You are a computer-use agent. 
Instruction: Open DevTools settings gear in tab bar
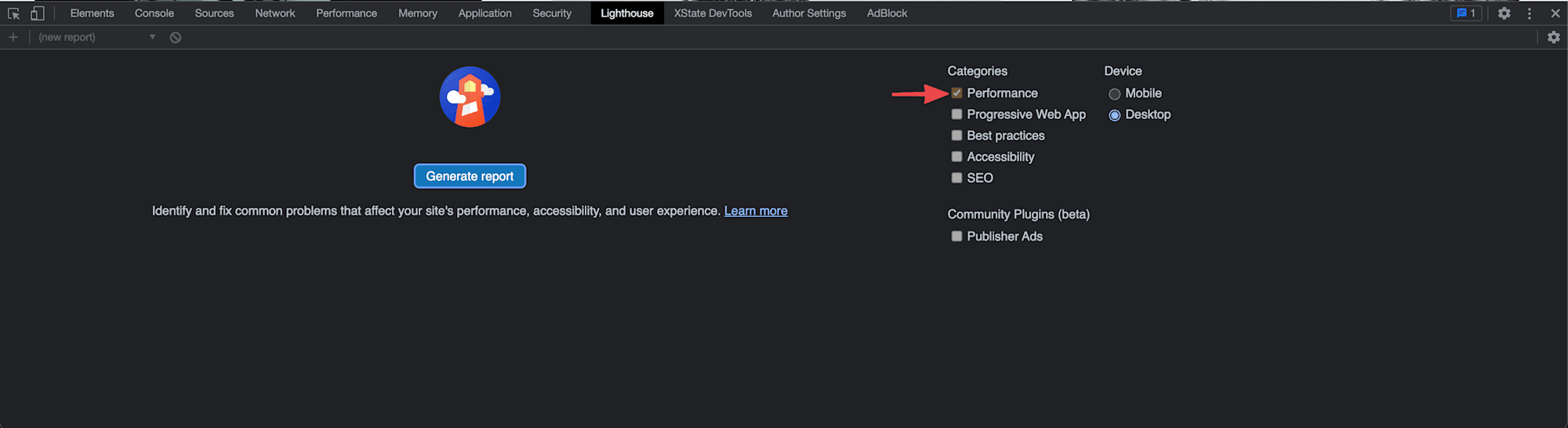coord(1504,13)
